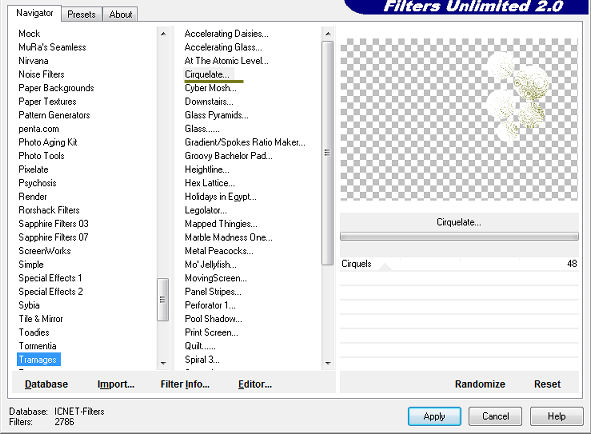Viewport: 591px width, 434px height.
Task: Click the category list scroll-up arrow
Action: (x=163, y=34)
